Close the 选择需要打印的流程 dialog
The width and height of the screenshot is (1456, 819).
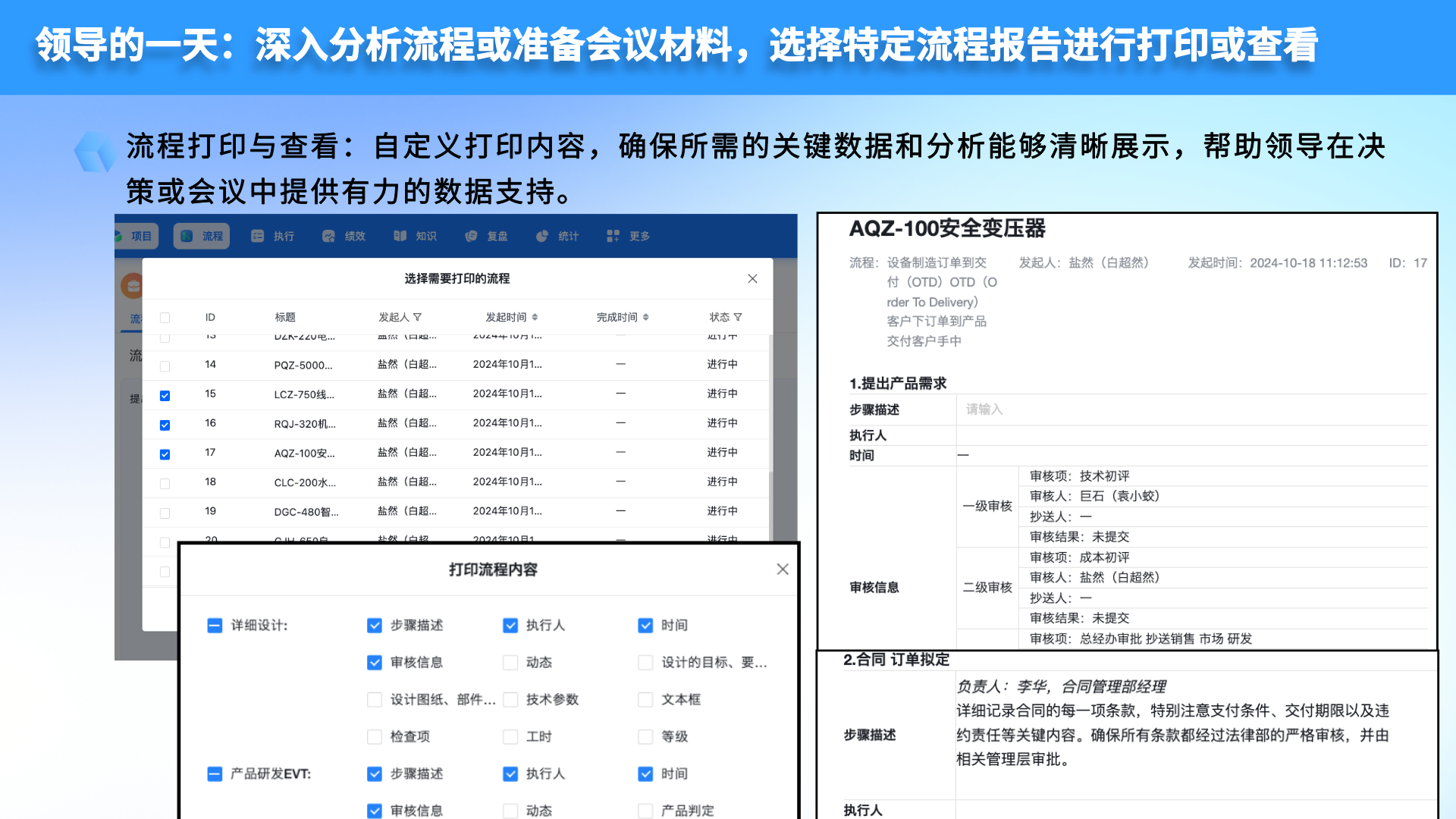coord(752,278)
